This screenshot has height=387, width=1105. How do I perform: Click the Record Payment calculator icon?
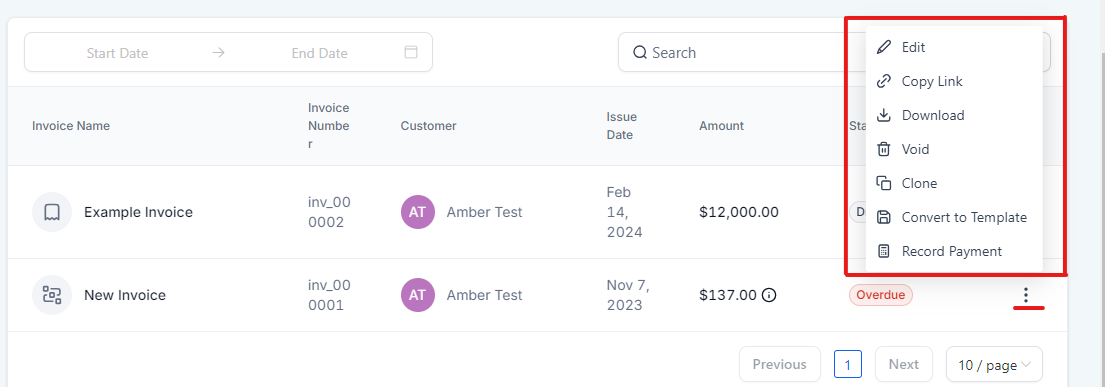pyautogui.click(x=883, y=251)
